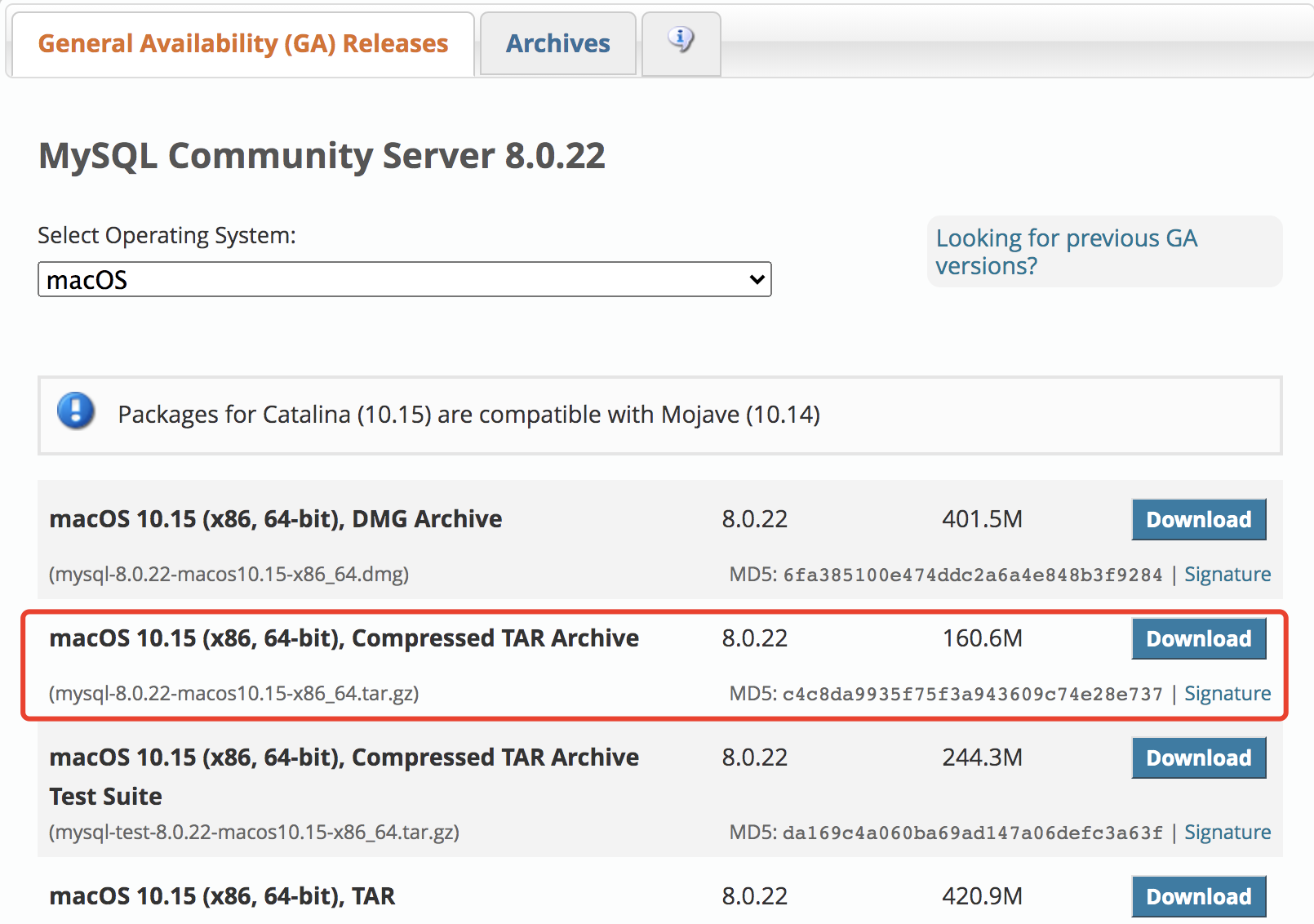
Task: Open the Archives tab
Action: click(558, 44)
